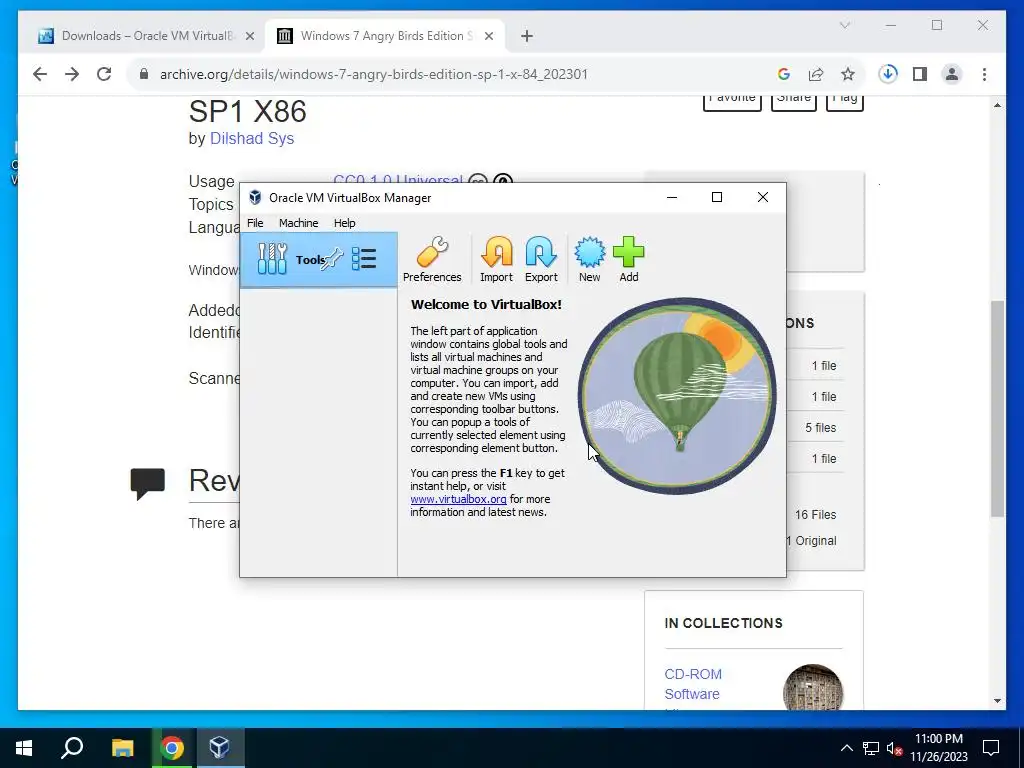Reload the archive.org page
Viewport: 1024px width, 768px height.
[104, 74]
